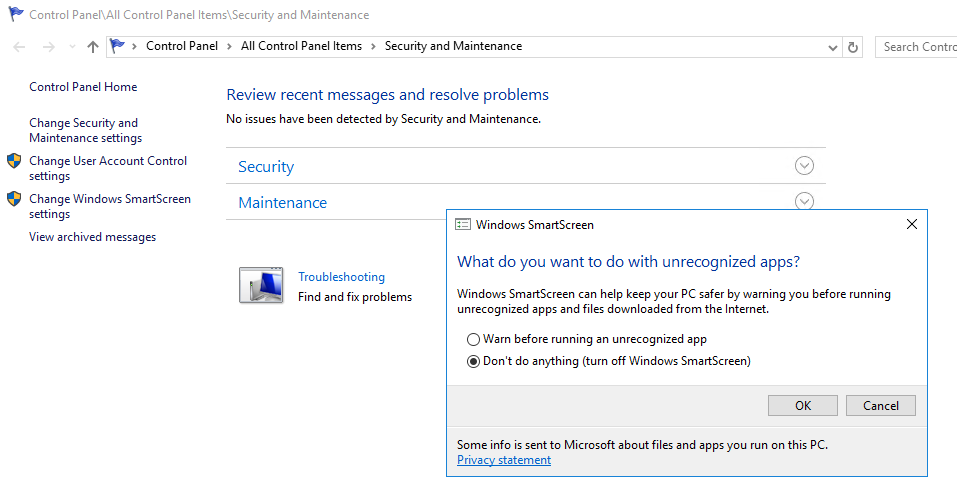This screenshot has height=488, width=957.
Task: Expand the Security section chevron
Action: click(x=804, y=166)
